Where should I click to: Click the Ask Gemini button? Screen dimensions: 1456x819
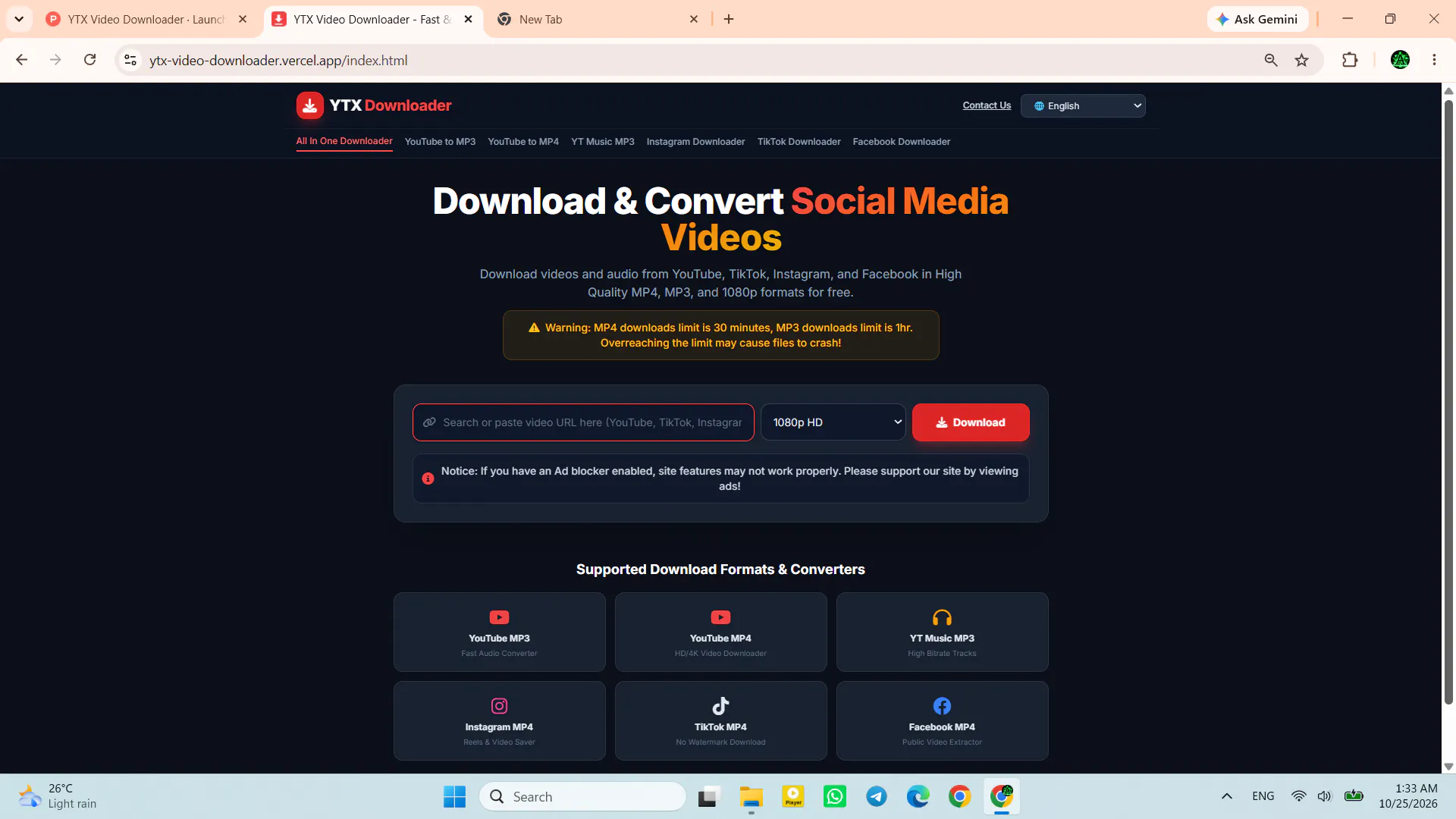coord(1258,19)
